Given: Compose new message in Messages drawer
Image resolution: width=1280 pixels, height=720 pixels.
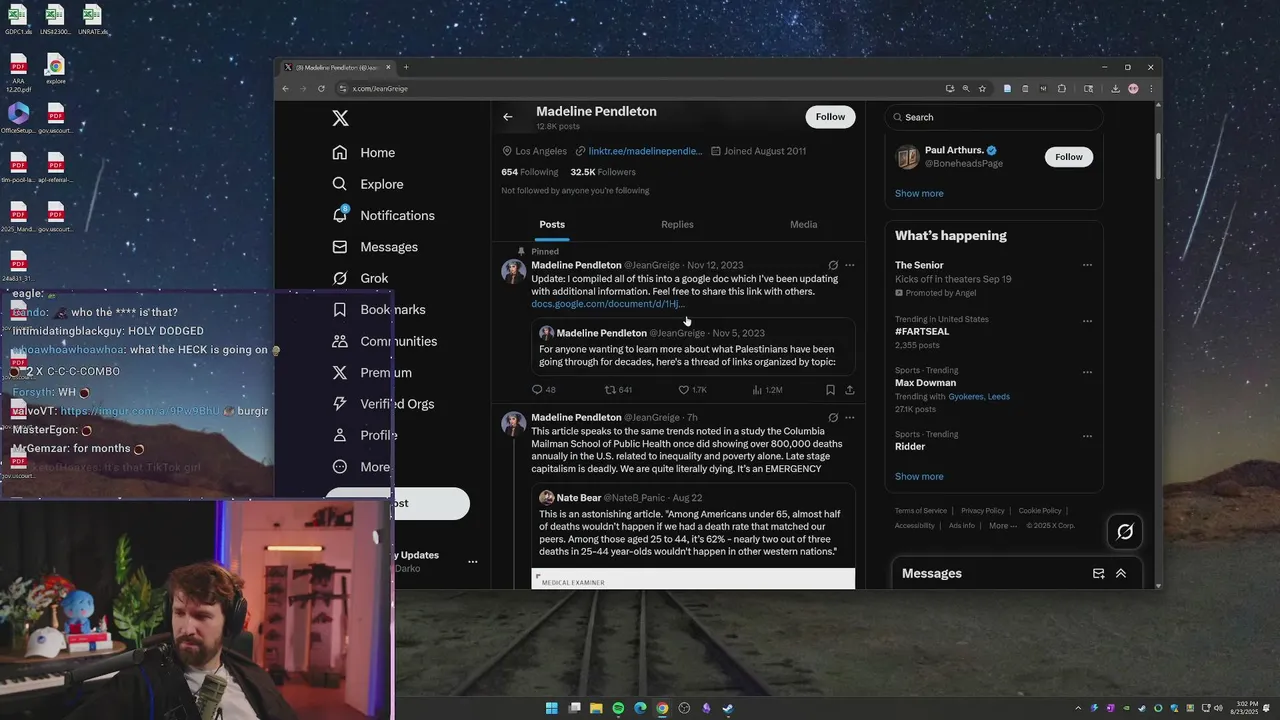Looking at the screenshot, I should [x=1098, y=573].
